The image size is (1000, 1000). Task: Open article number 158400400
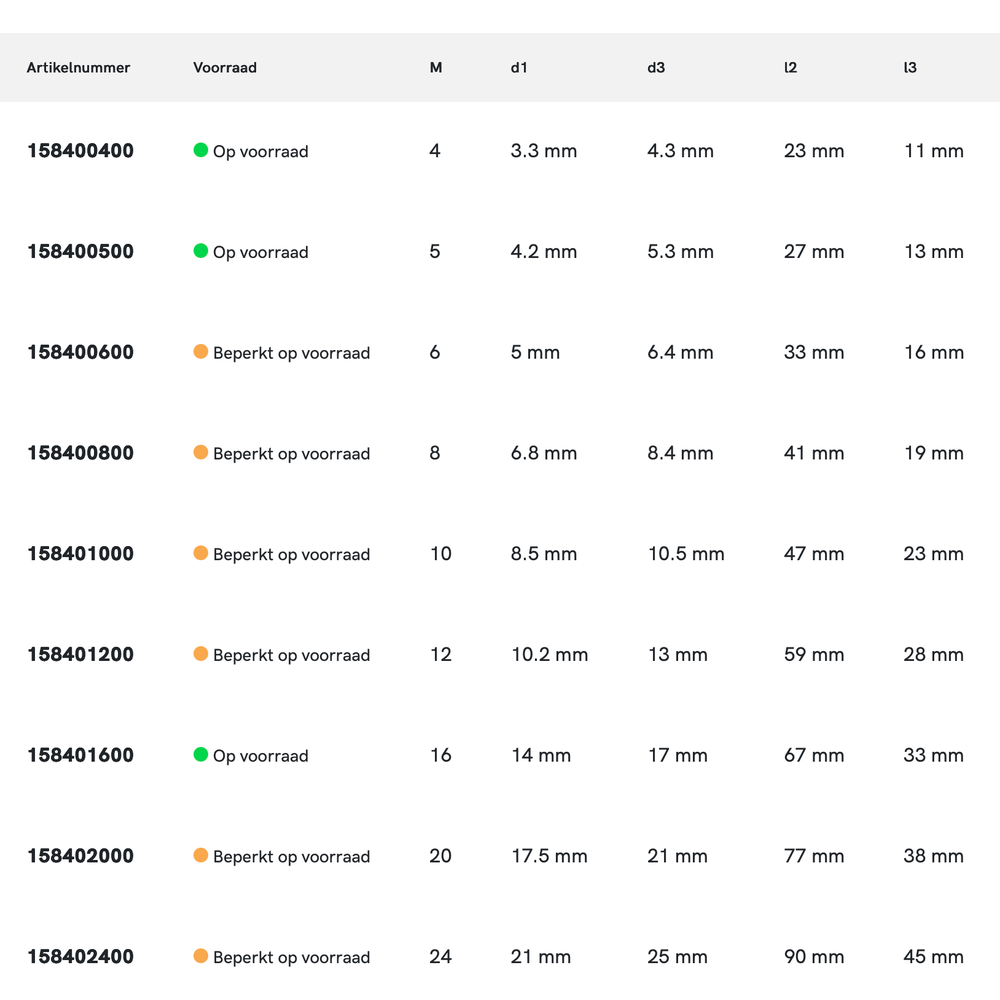(x=80, y=151)
